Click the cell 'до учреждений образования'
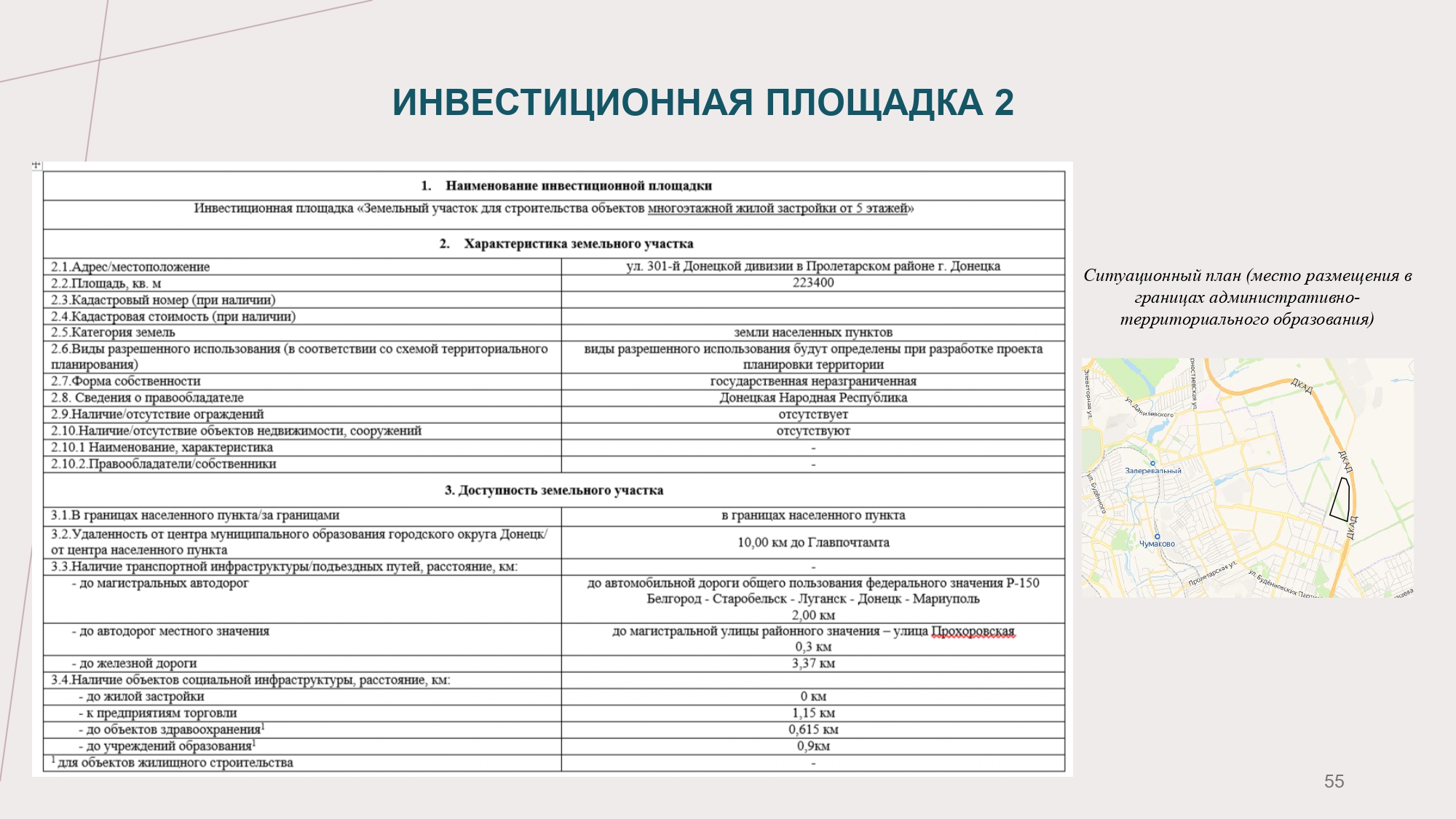The width and height of the screenshot is (1456, 819). click(302, 746)
